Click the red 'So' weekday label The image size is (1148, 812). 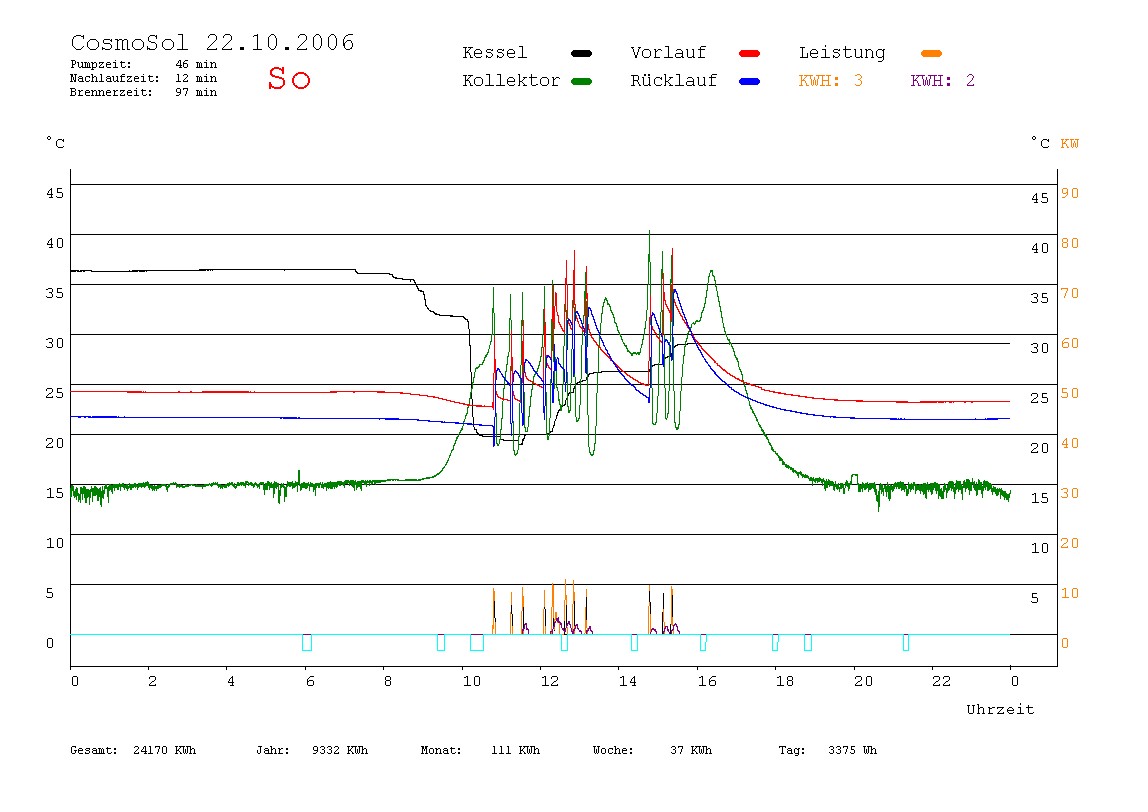tap(289, 78)
